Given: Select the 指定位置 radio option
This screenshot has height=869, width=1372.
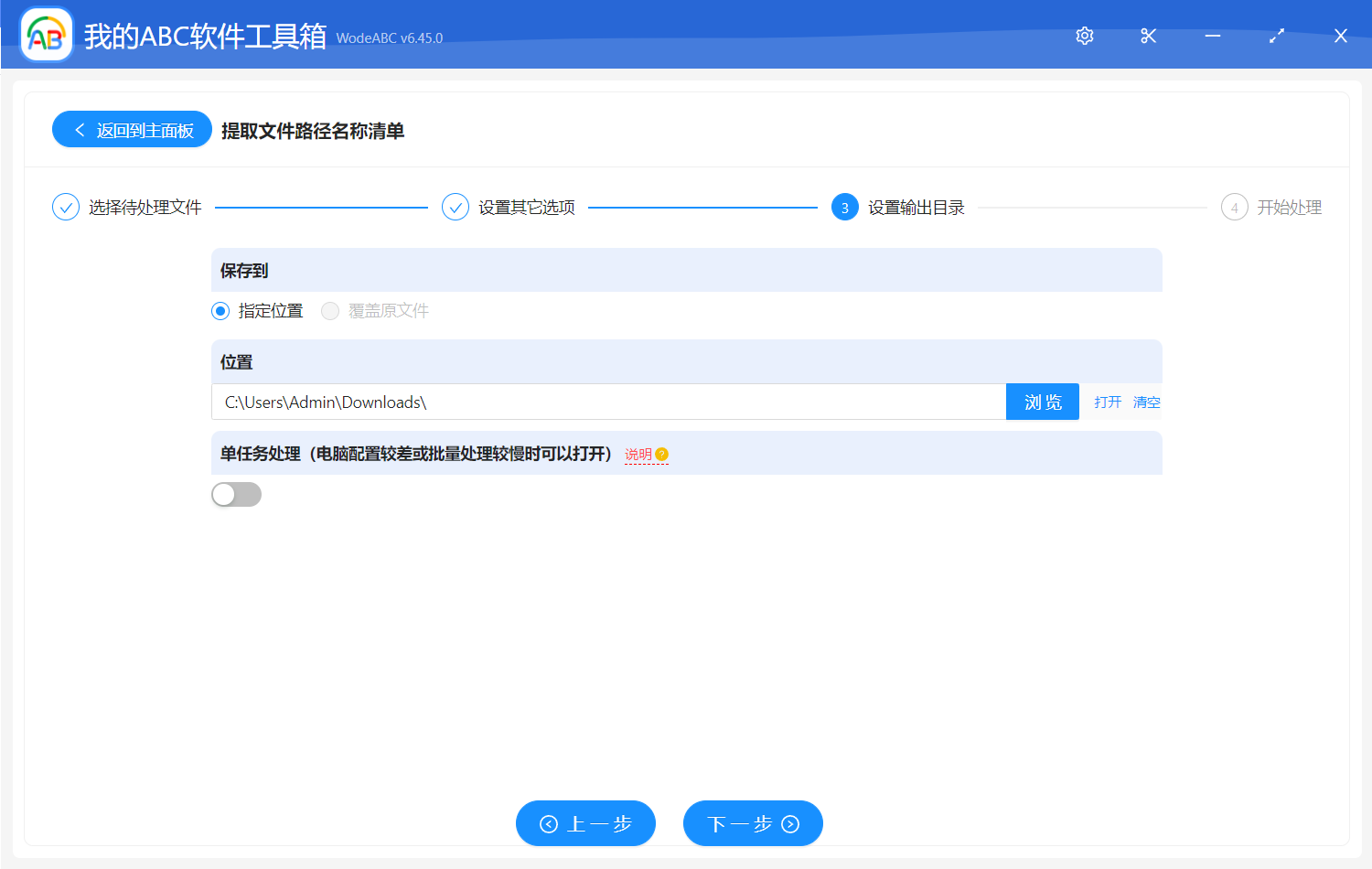Looking at the screenshot, I should tap(220, 311).
